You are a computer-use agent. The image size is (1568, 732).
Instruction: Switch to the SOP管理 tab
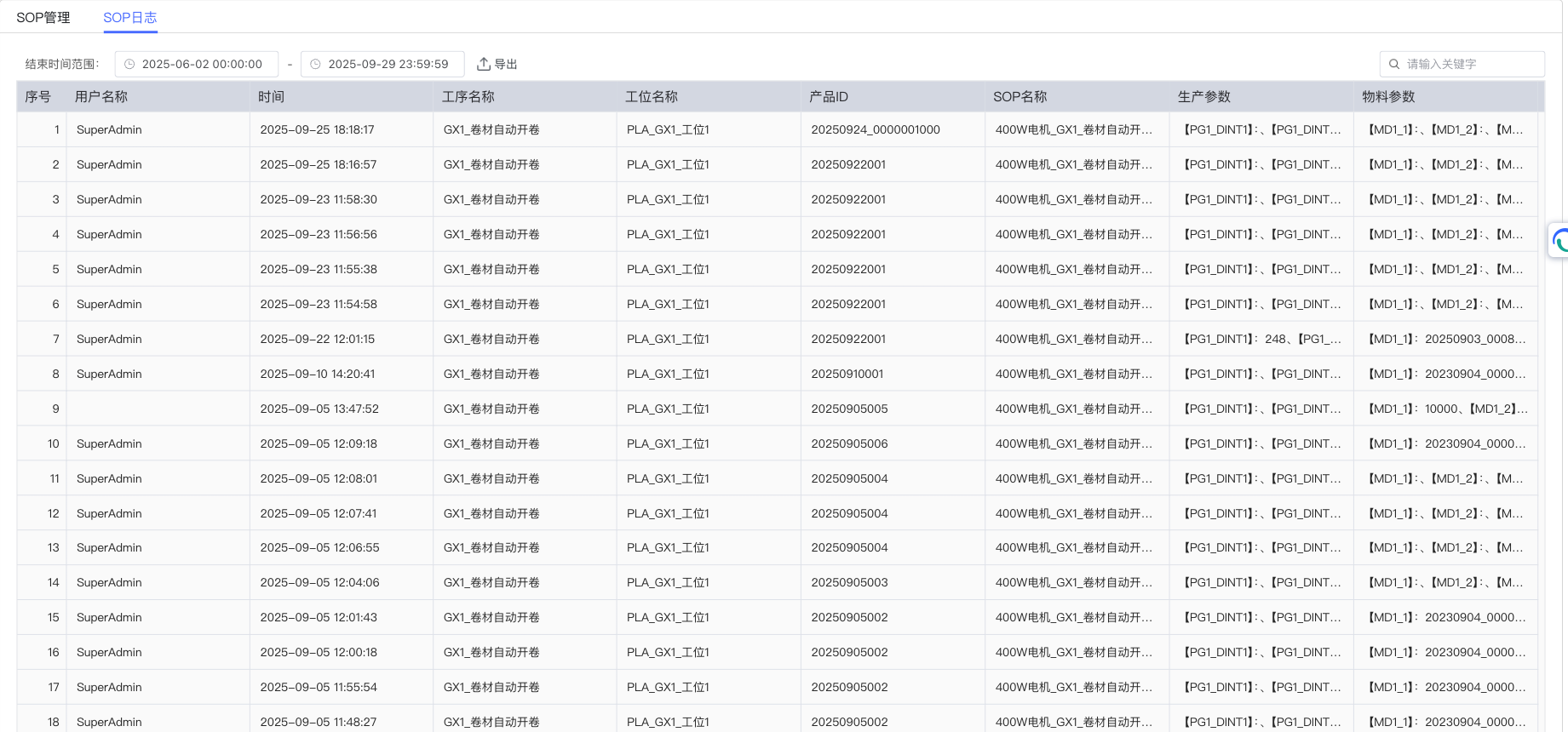tap(43, 18)
